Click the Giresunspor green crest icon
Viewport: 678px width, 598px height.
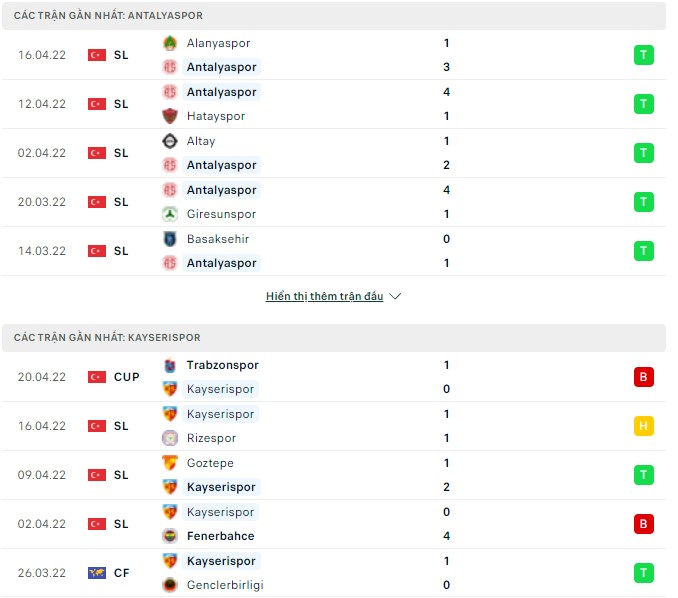(x=170, y=214)
